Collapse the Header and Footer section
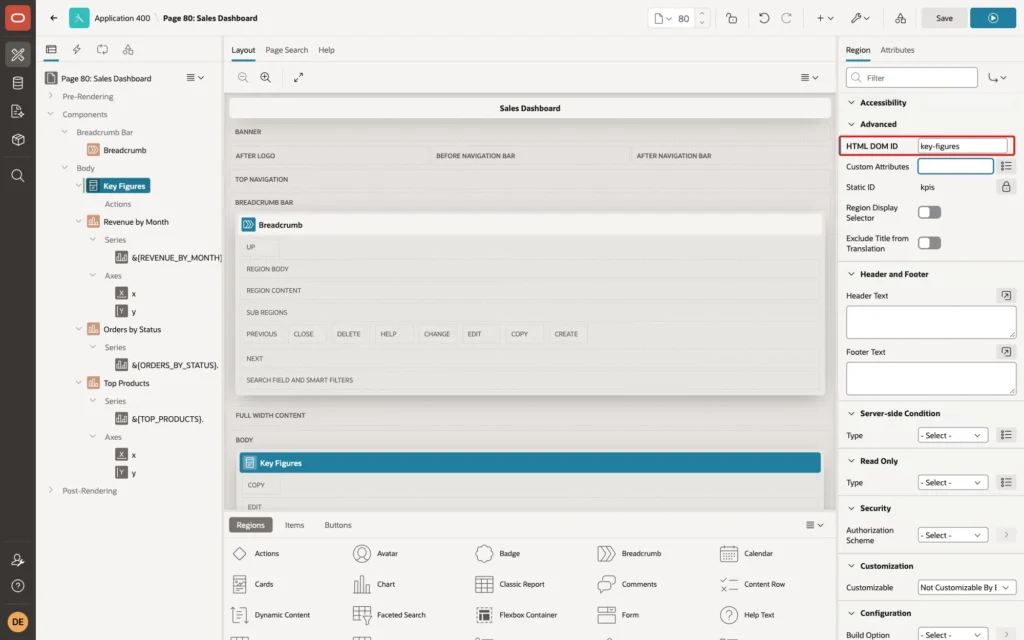This screenshot has width=1024, height=640. coord(852,274)
